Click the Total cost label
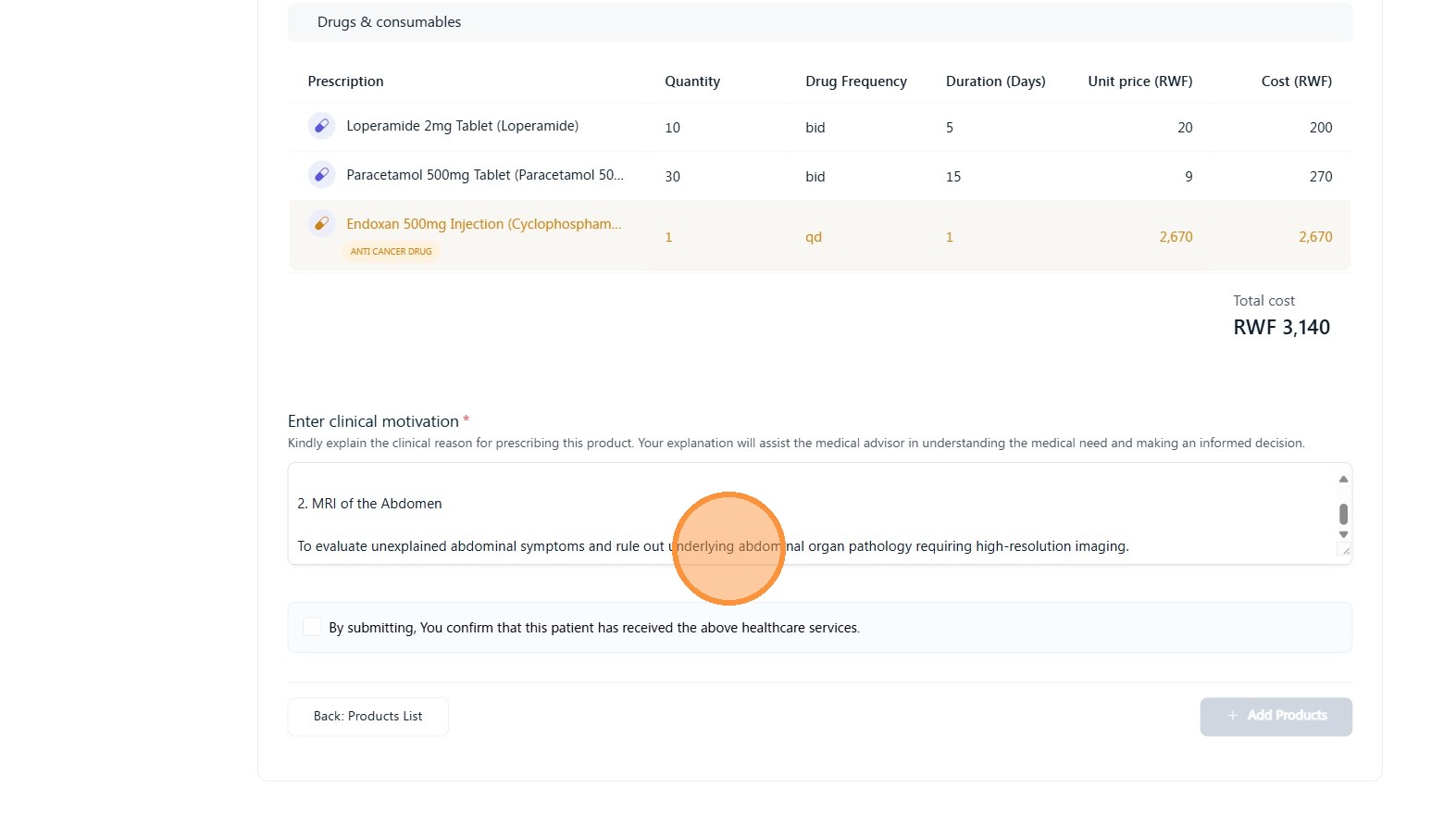 1263,301
